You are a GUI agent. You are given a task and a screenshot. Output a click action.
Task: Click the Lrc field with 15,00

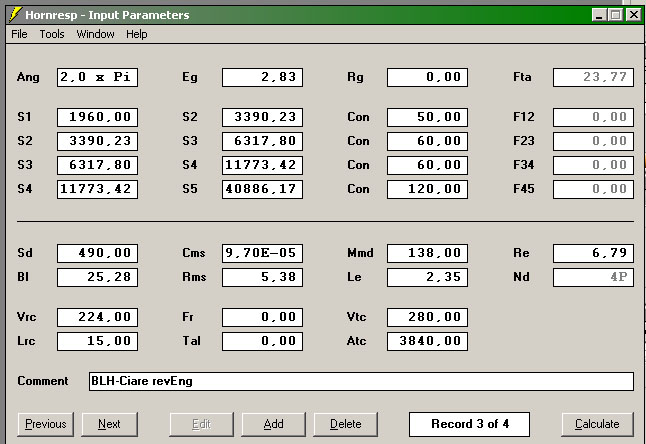click(97, 341)
